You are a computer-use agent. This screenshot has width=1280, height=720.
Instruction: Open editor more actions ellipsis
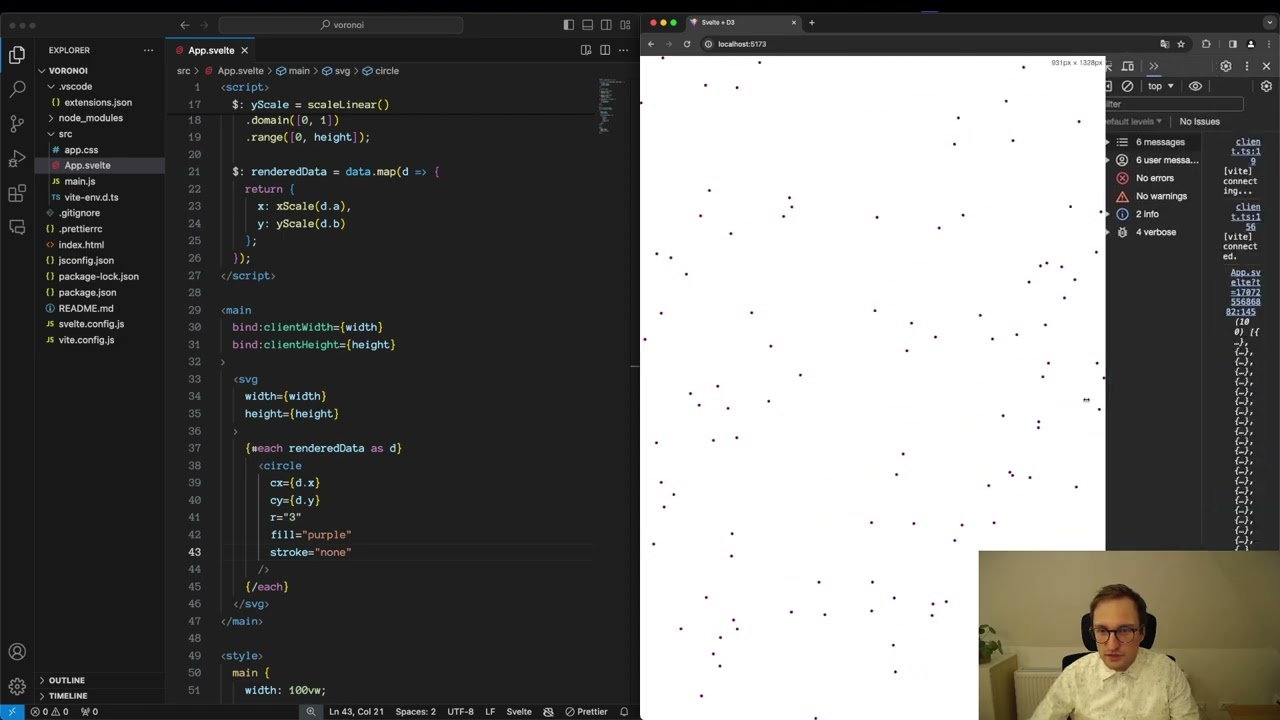pyautogui.click(x=624, y=50)
